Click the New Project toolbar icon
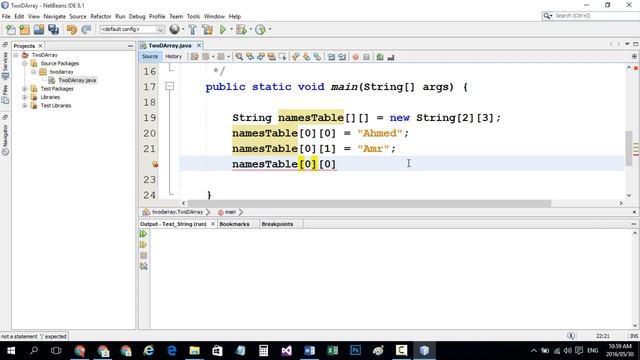 [24, 29]
